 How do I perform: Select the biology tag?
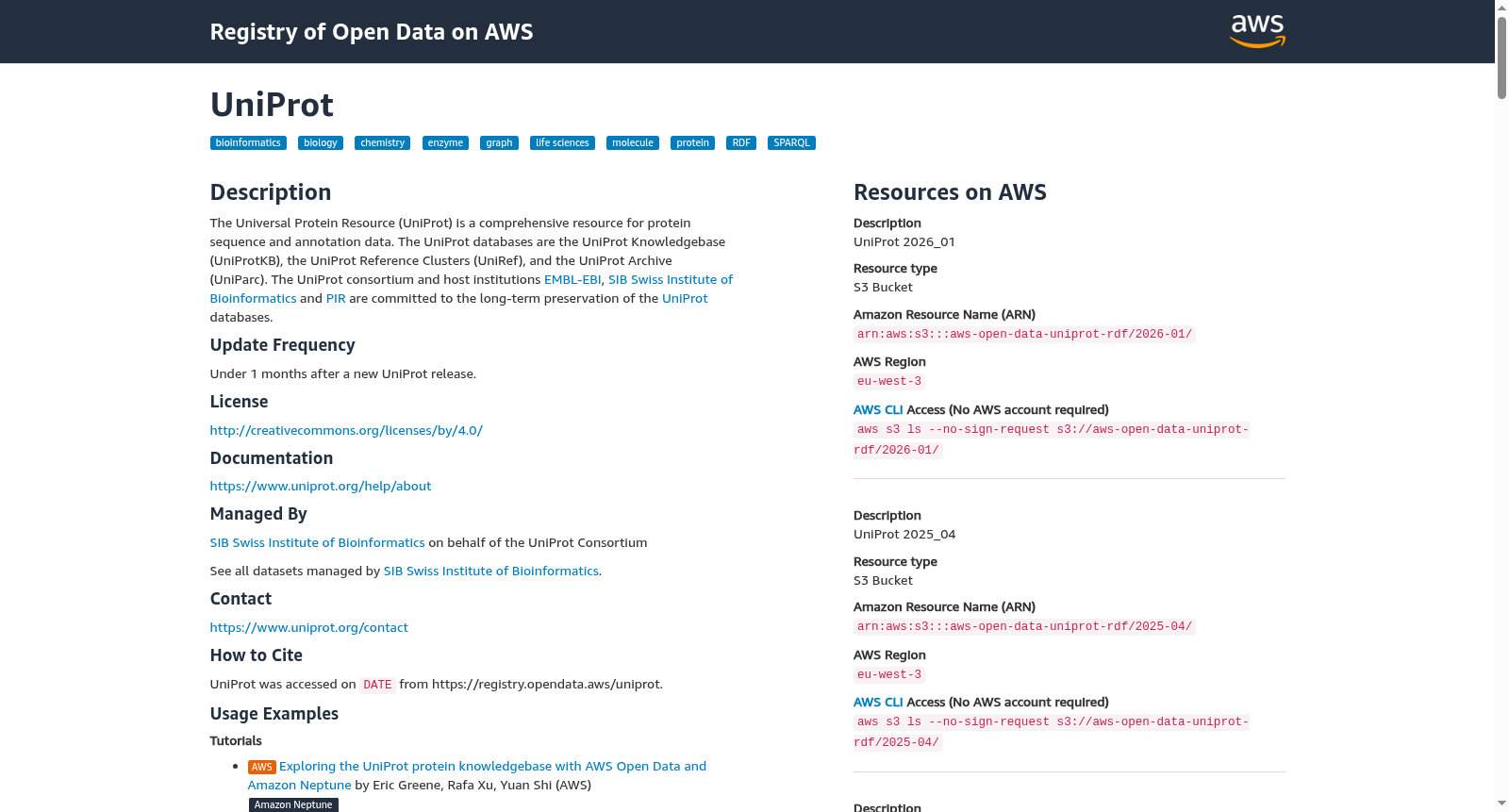click(x=321, y=143)
